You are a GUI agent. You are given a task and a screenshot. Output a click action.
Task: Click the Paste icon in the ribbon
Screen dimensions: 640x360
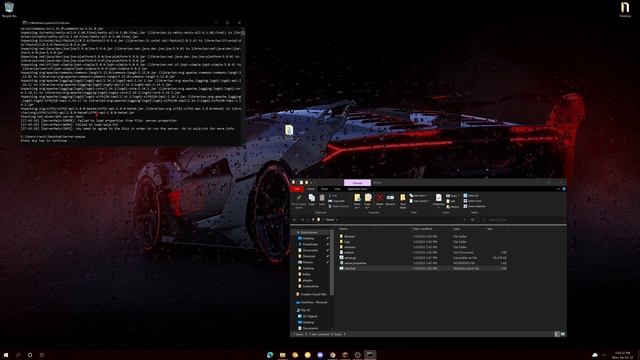(x=322, y=200)
